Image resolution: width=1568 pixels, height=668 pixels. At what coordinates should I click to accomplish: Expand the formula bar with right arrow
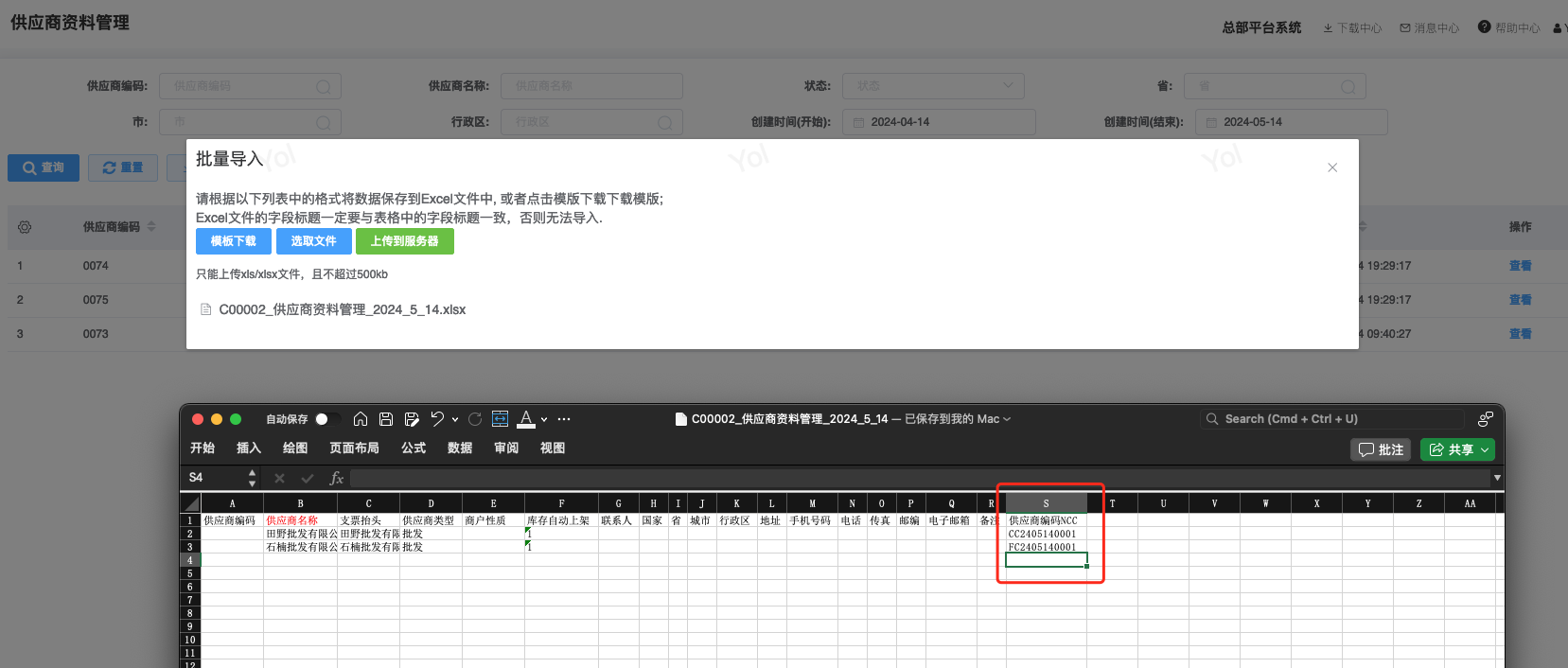point(1497,478)
